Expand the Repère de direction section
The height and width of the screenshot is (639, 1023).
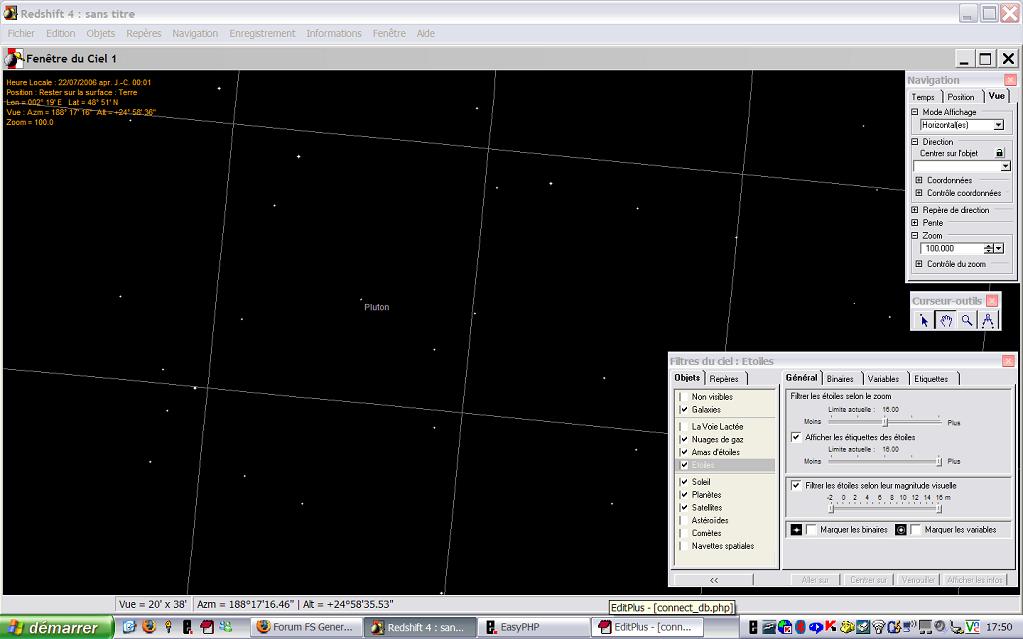[x=915, y=210]
